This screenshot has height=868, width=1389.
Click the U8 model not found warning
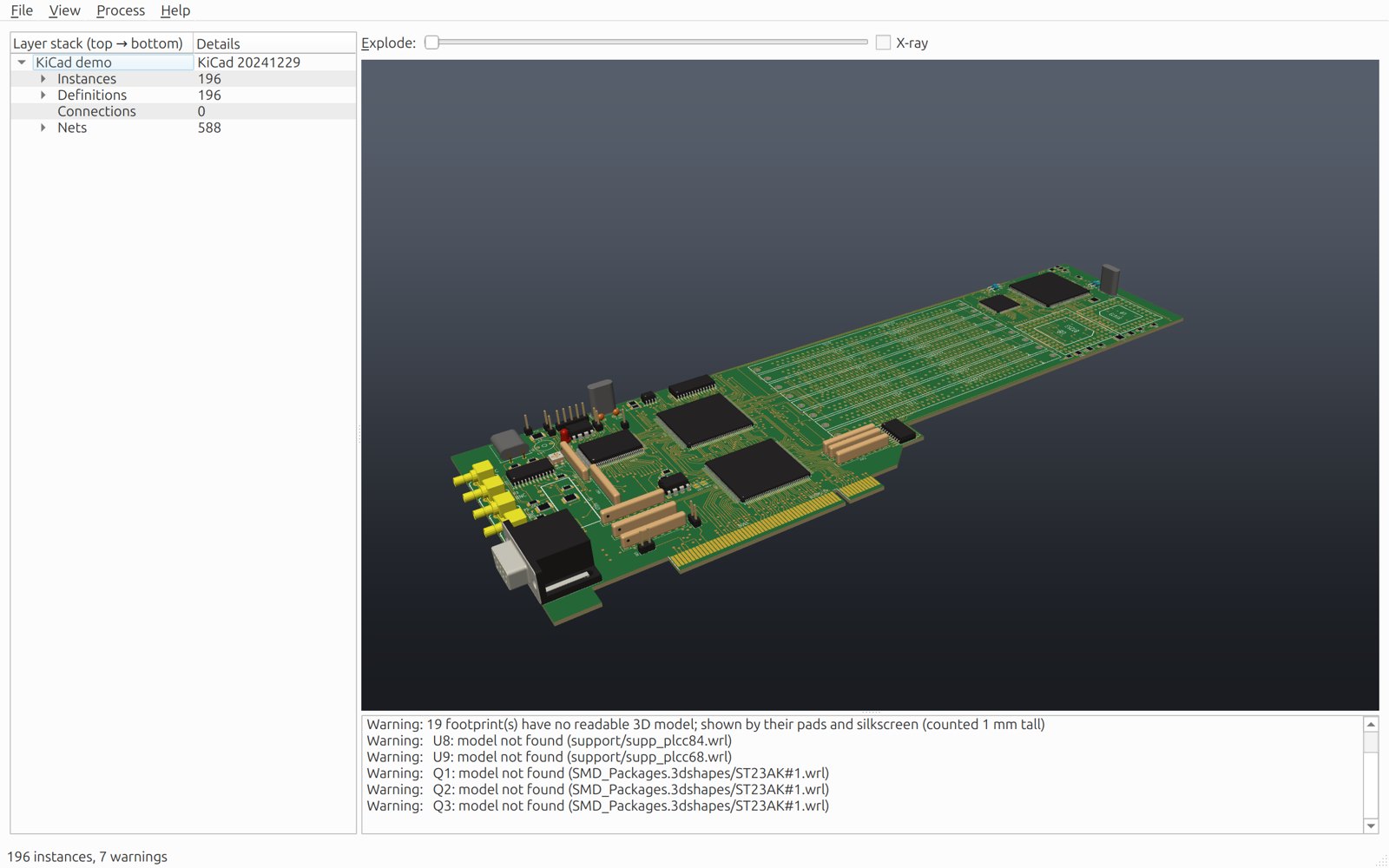coord(550,740)
